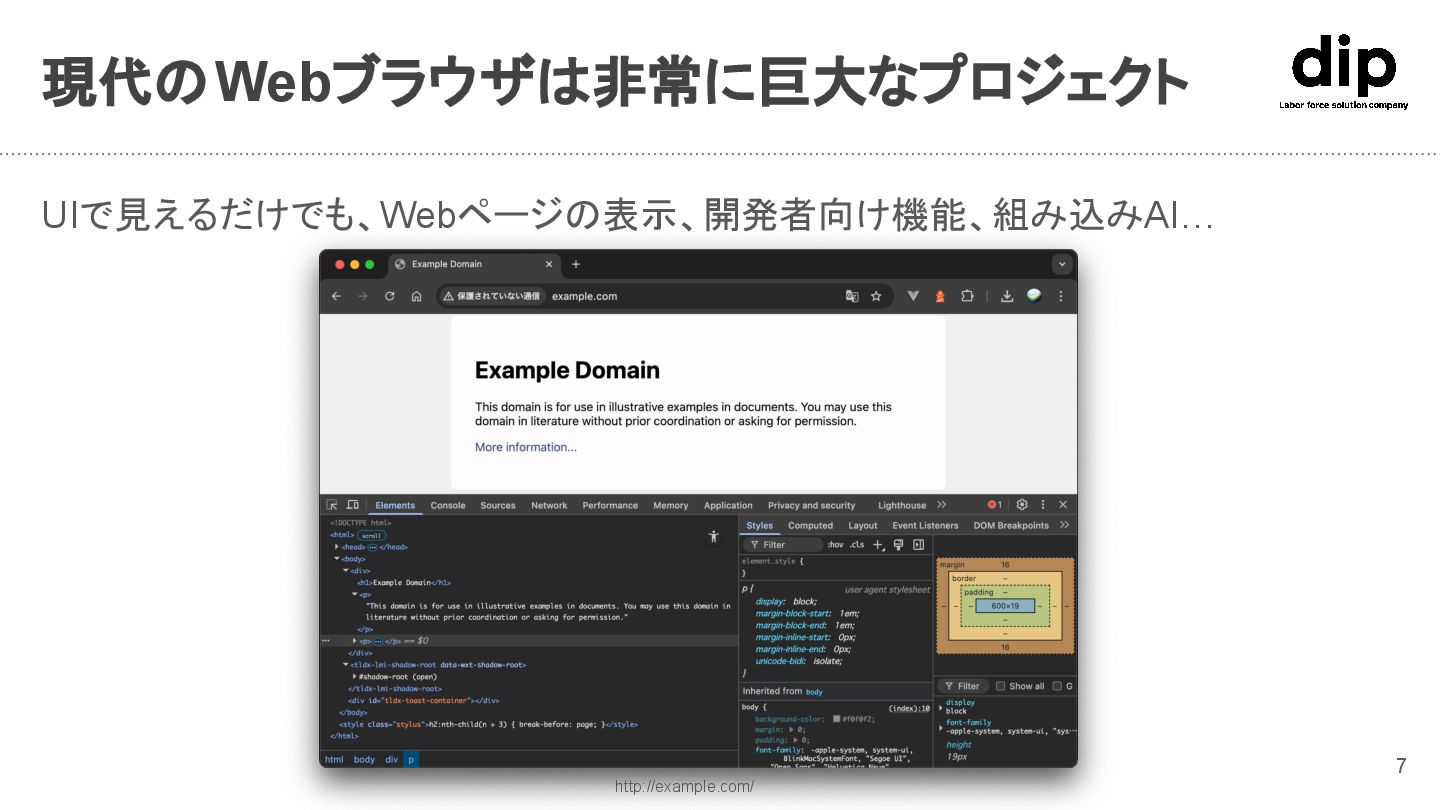The image size is (1440, 810).
Task: Open DevTools settings gear
Action: (1022, 505)
